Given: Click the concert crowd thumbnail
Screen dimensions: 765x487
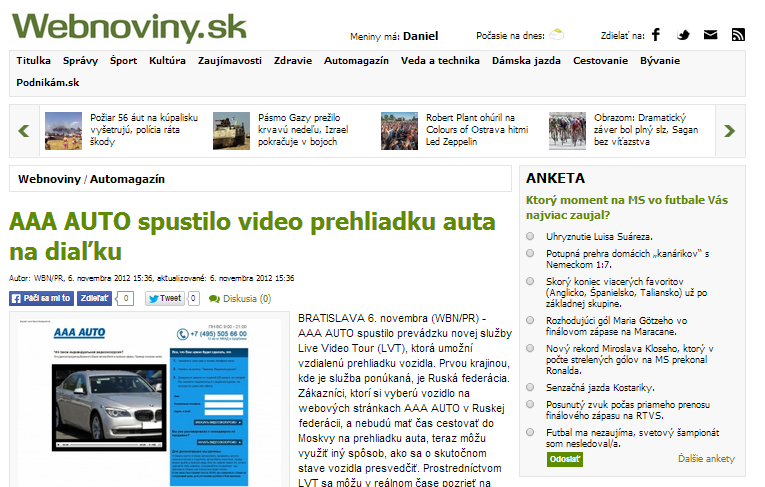Looking at the screenshot, I should 399,131.
